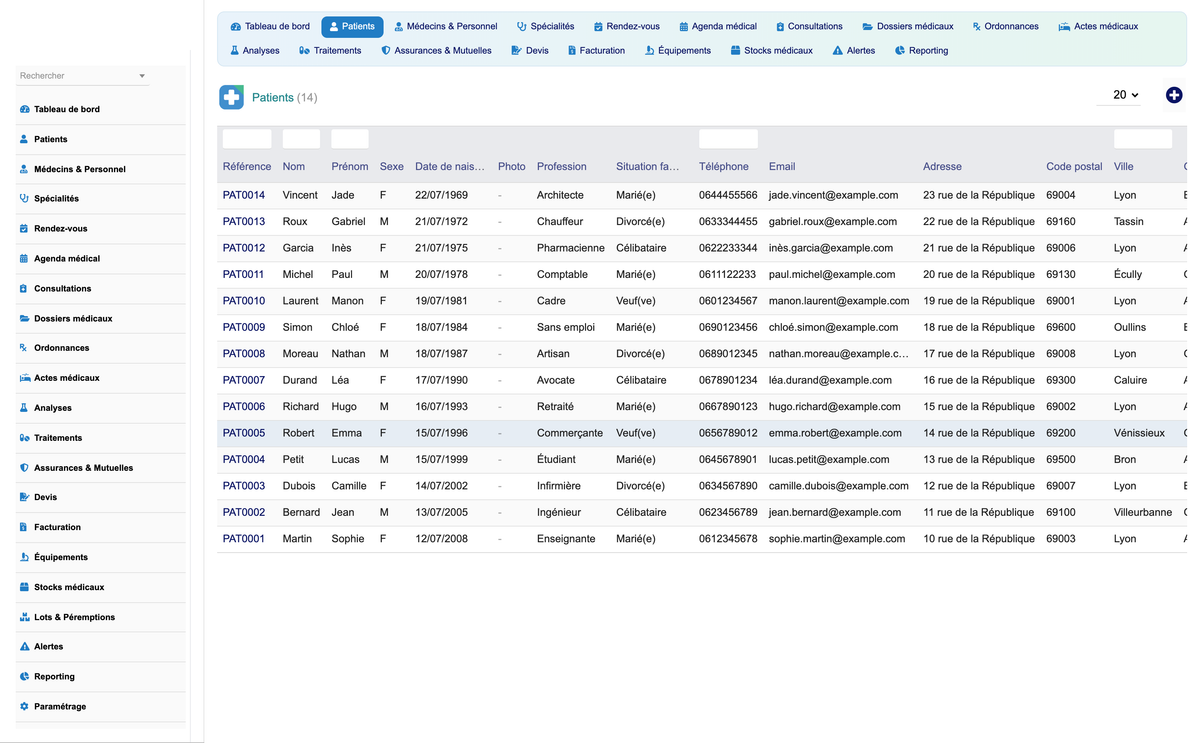The image size is (1200, 743).
Task: Click the Lots & Péremptions sidebar icon
Action: [24, 617]
